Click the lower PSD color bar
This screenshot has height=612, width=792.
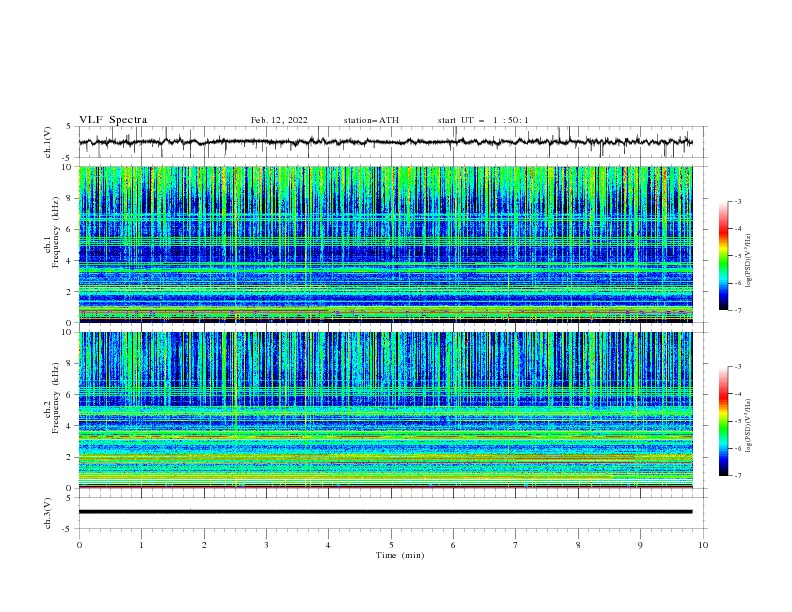click(x=723, y=421)
